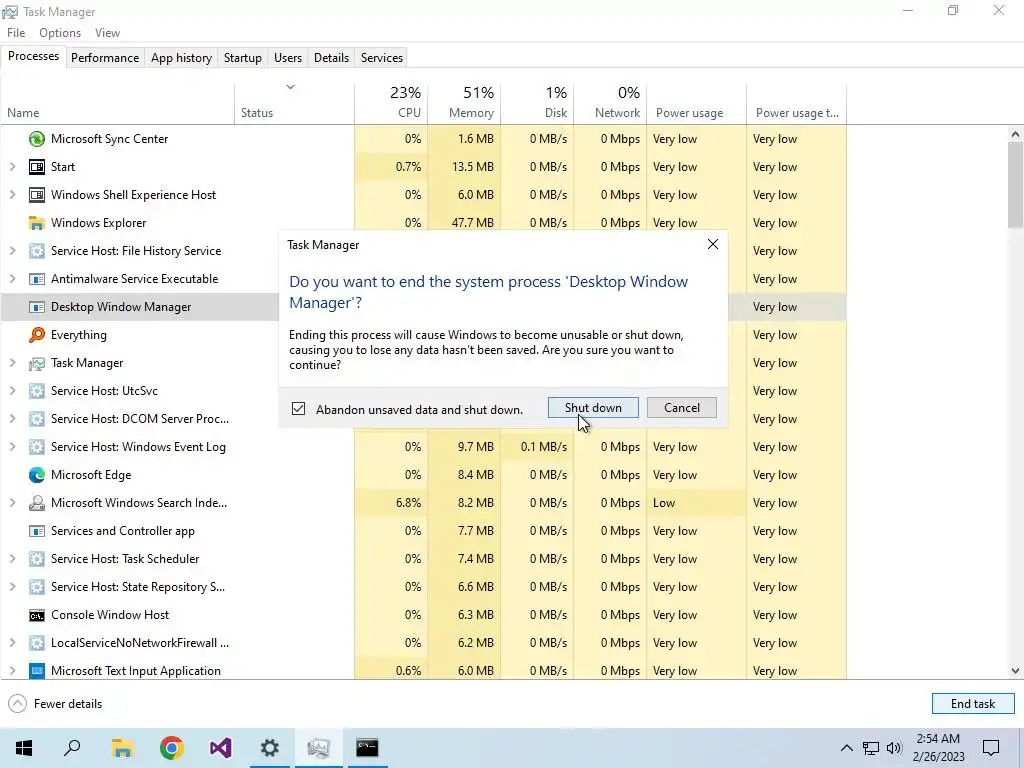
Task: Click the Microsoft Sync Center process icon
Action: click(37, 138)
